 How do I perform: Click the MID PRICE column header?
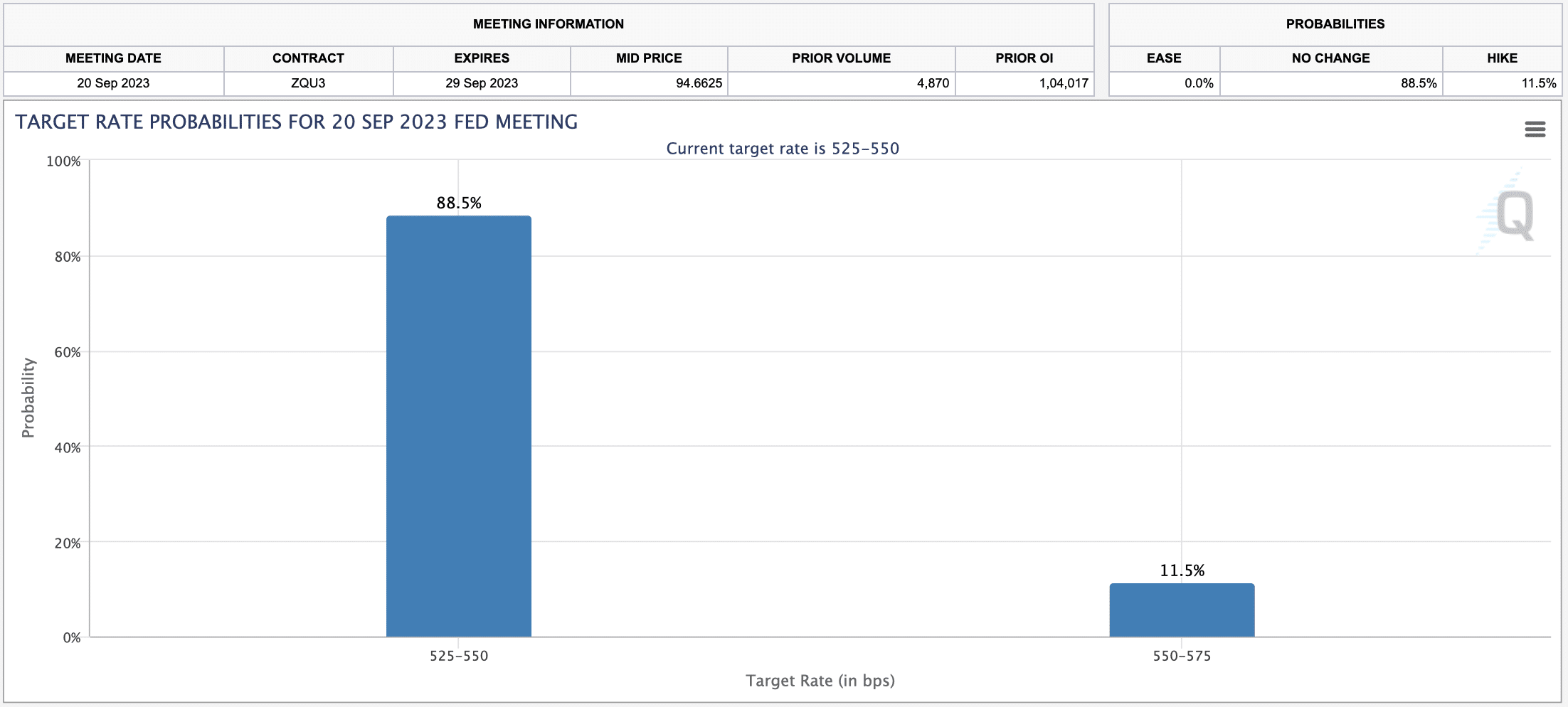649,58
